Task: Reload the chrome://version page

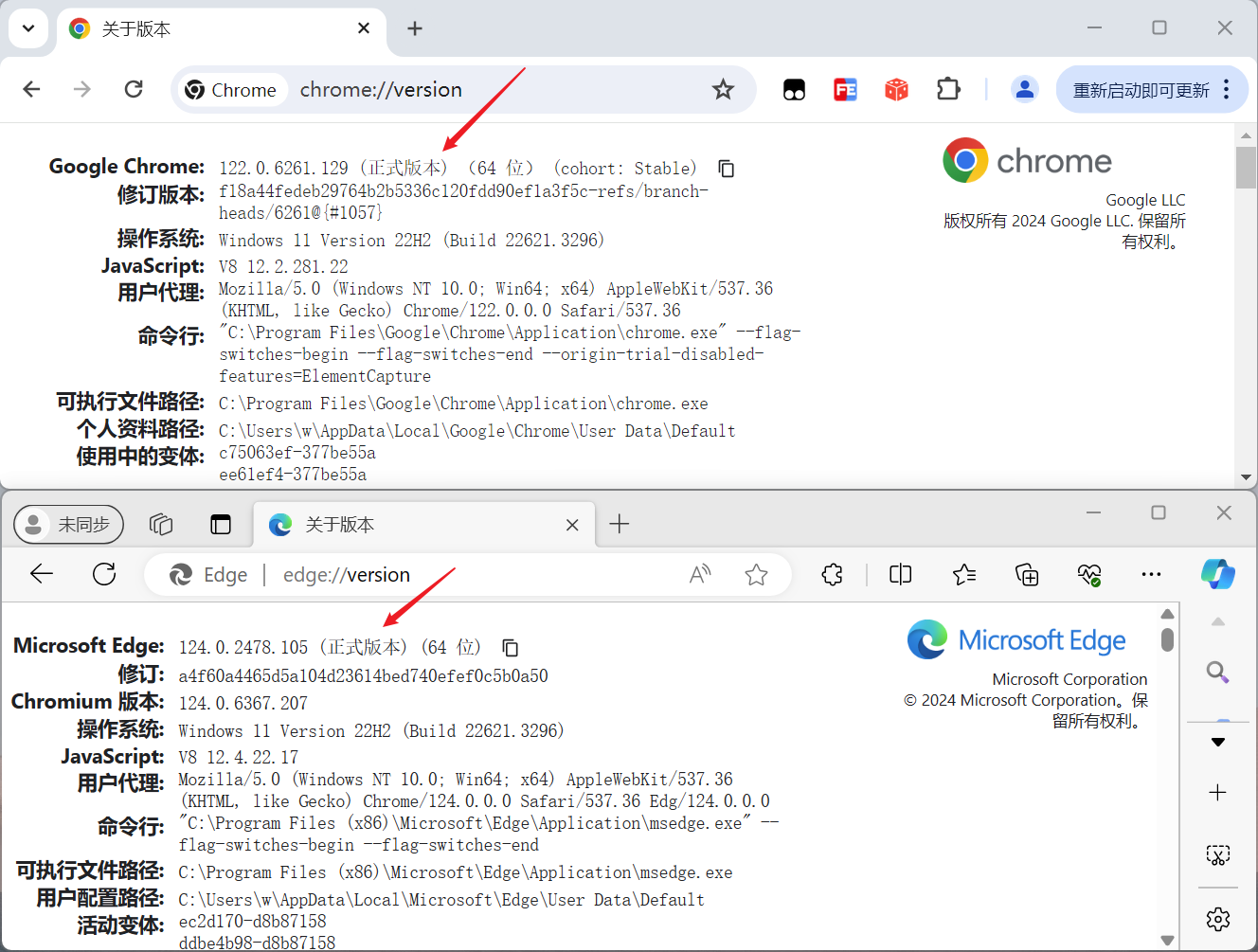Action: click(x=134, y=89)
